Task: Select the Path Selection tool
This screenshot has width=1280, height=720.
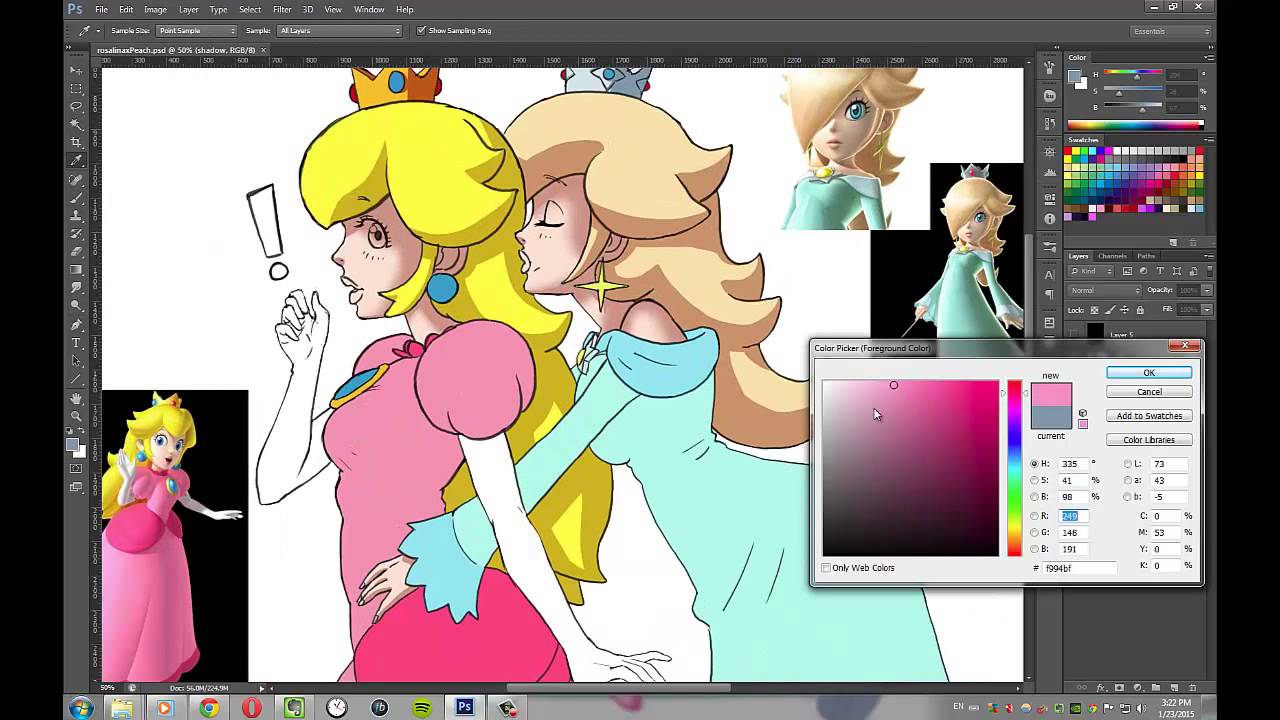Action: pos(76,361)
